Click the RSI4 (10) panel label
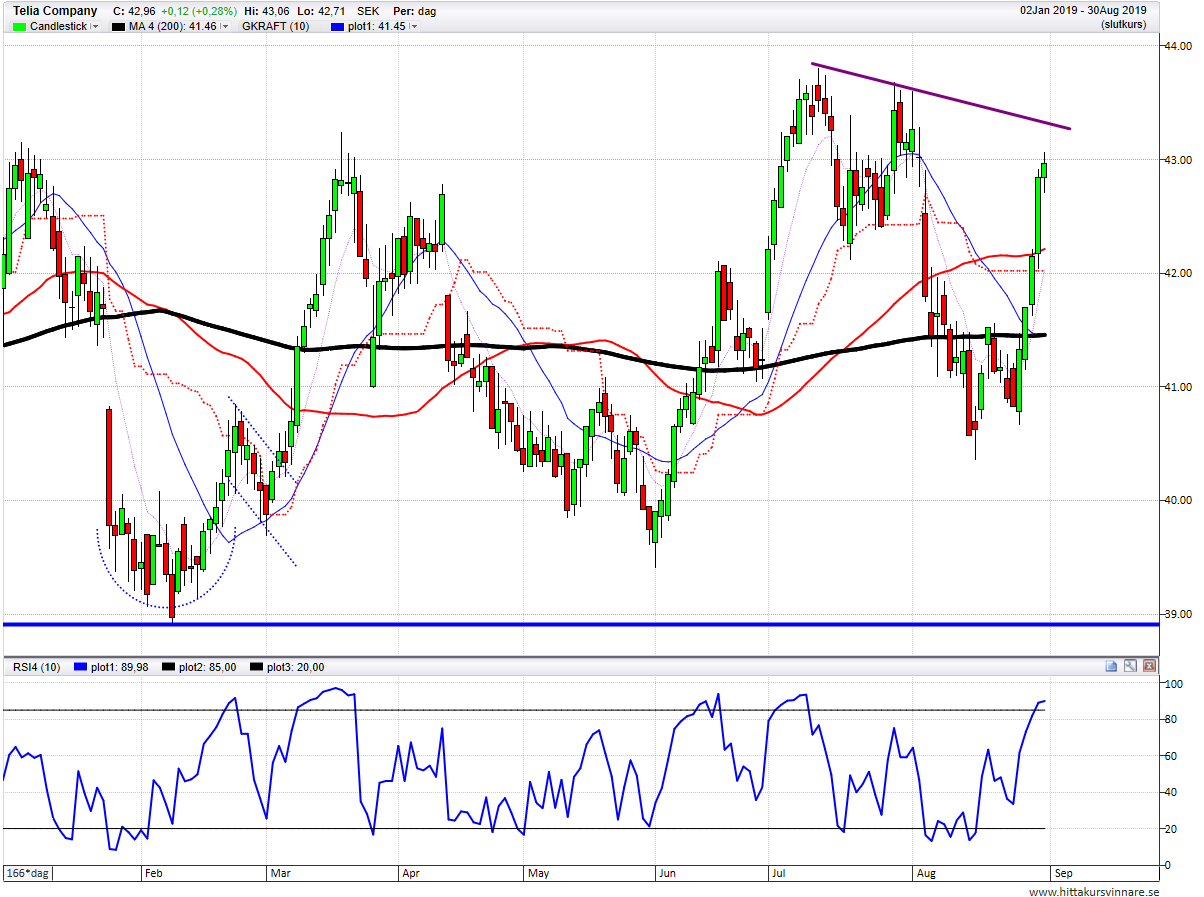Image resolution: width=1204 pixels, height=897 pixels. click(x=36, y=667)
